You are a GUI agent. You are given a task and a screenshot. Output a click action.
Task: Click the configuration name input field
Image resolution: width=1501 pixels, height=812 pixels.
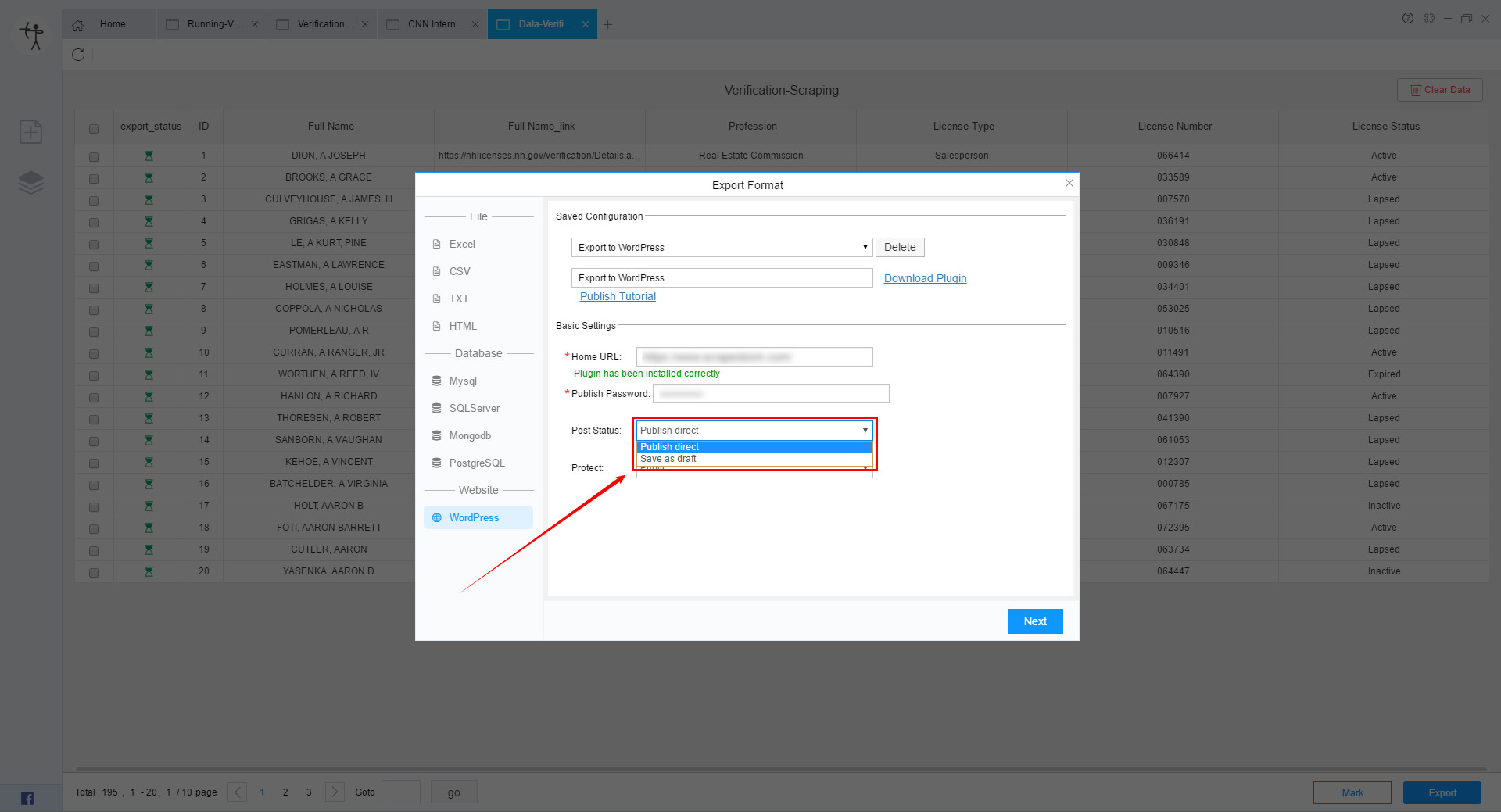coord(722,277)
